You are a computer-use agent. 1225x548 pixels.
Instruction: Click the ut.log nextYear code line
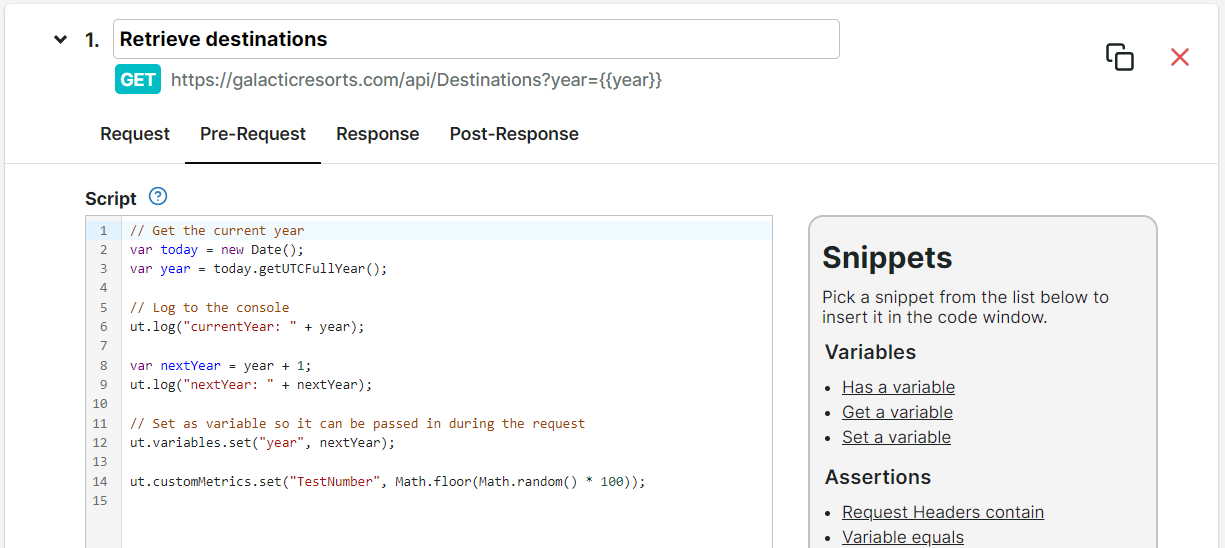coord(251,384)
